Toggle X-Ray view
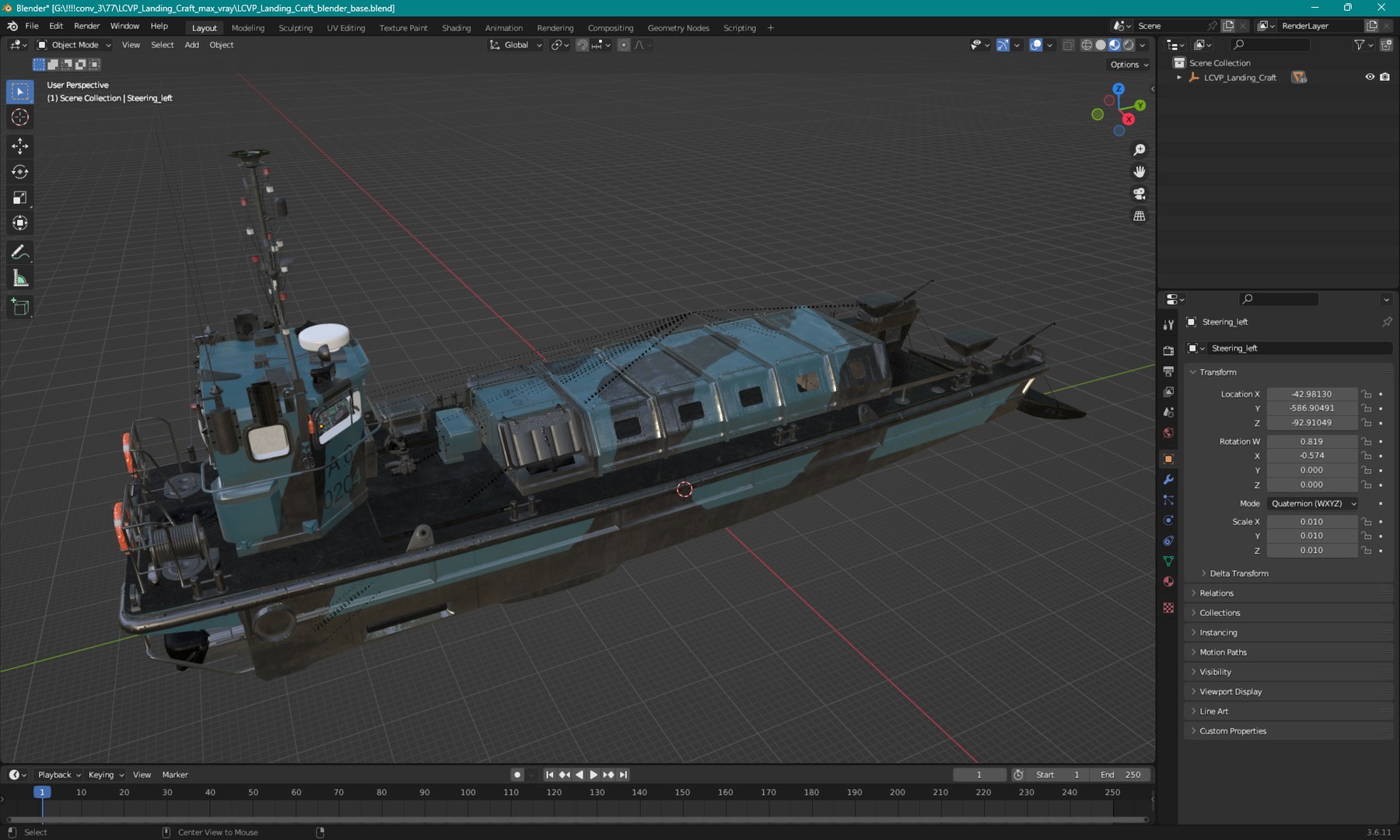The width and height of the screenshot is (1400, 840). [1069, 45]
